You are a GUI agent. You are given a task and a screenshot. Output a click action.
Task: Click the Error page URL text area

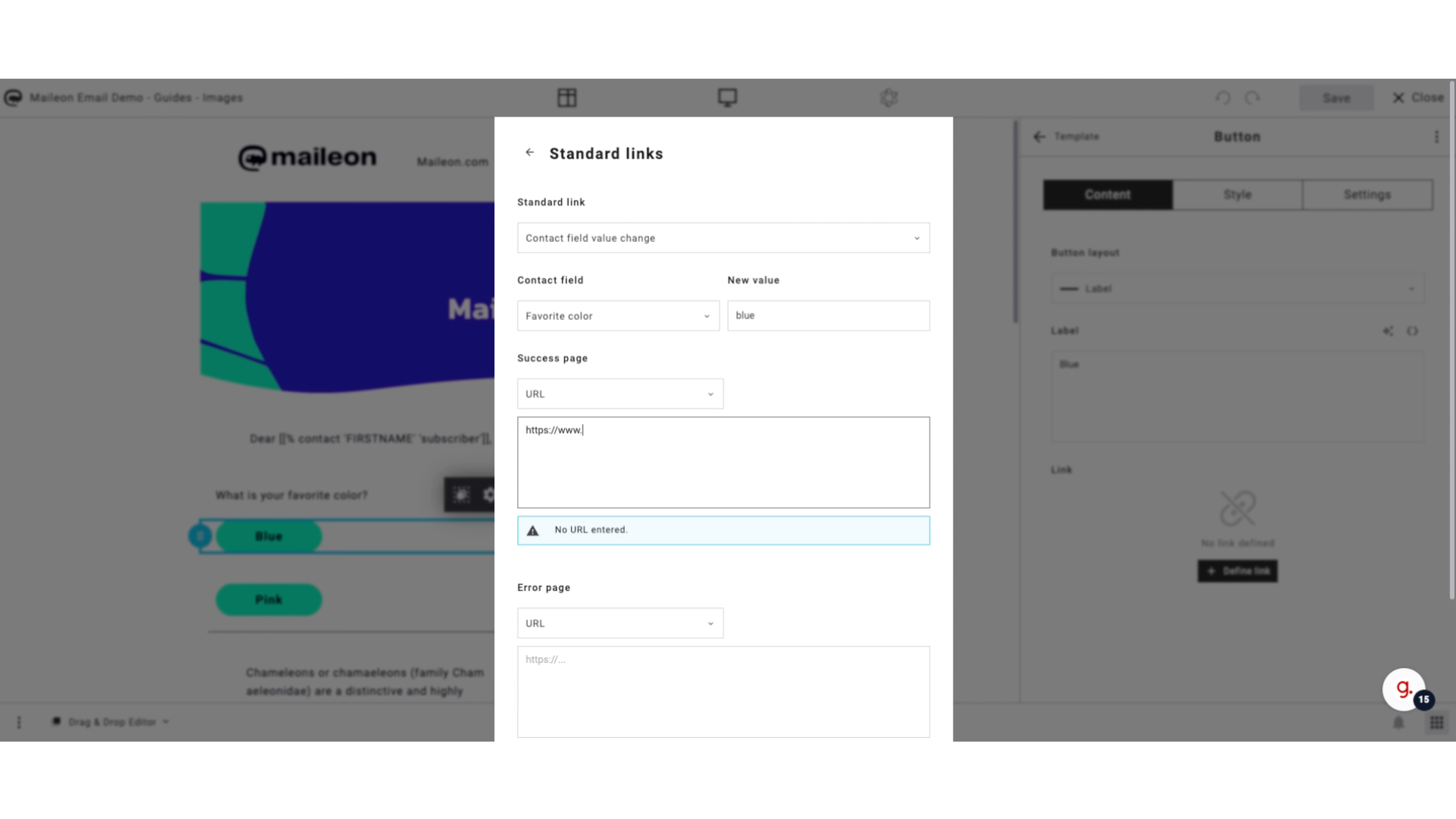point(723,692)
